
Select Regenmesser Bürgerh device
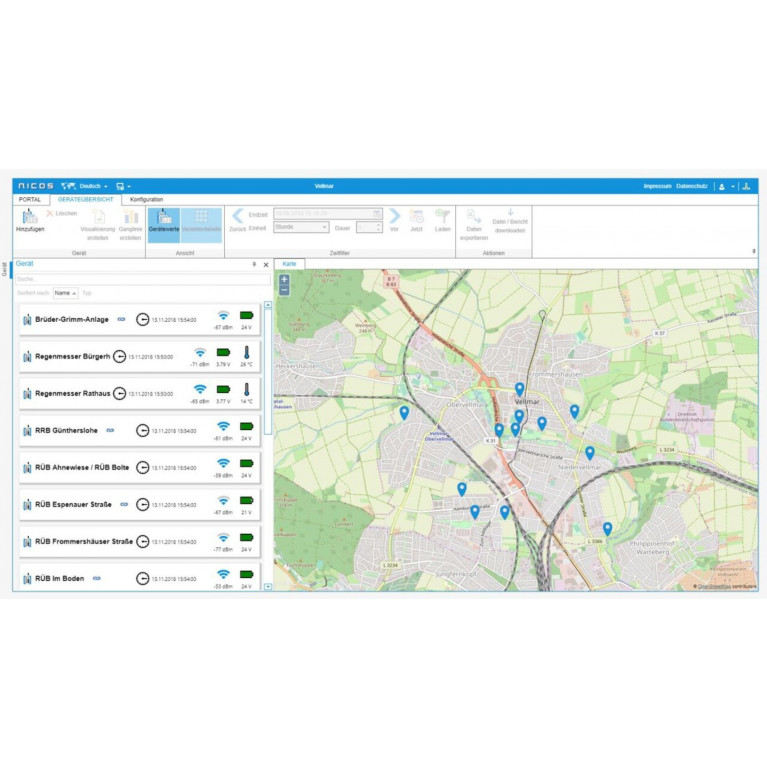[140, 357]
